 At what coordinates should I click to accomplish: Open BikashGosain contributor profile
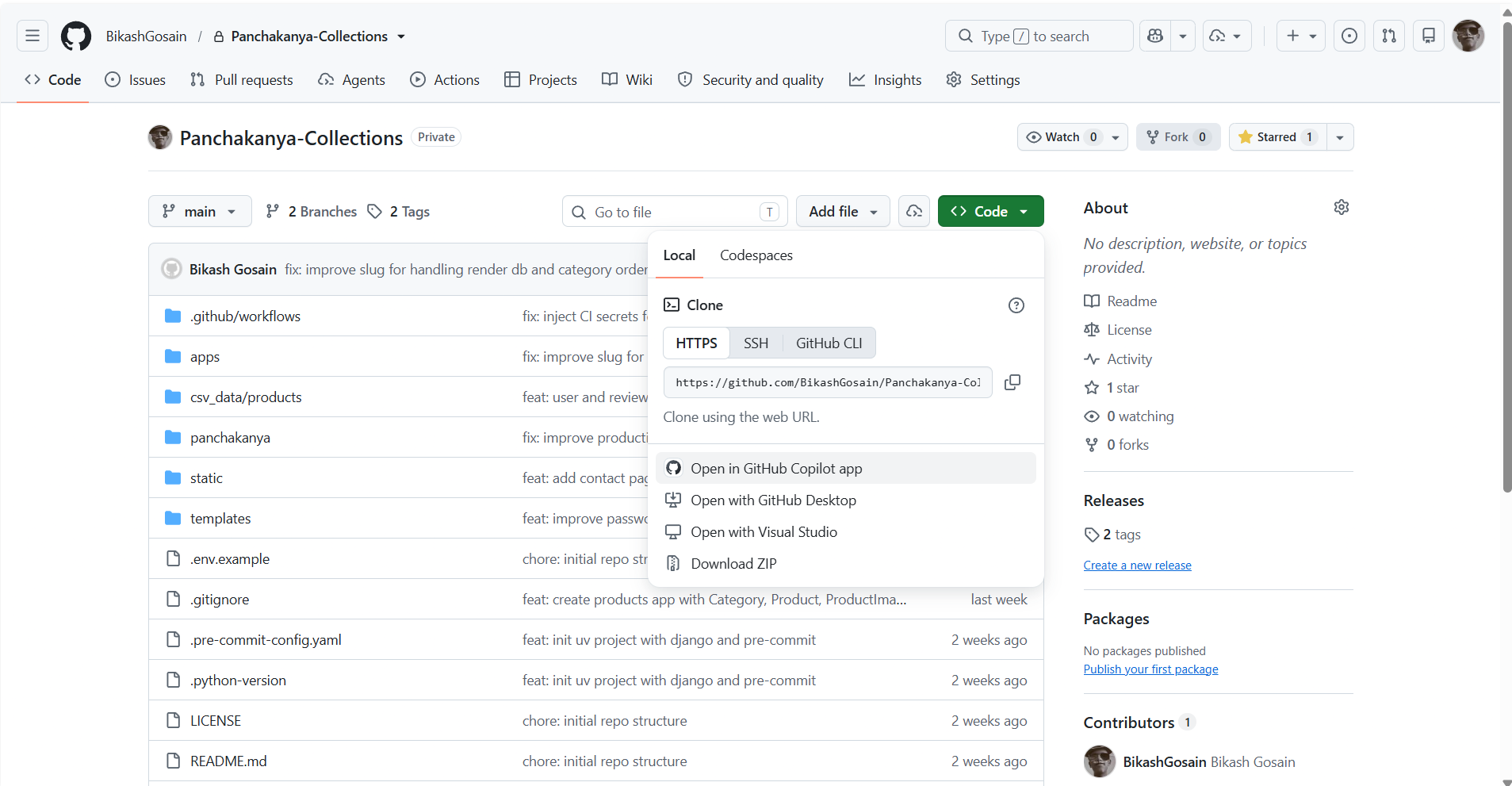tap(1165, 761)
